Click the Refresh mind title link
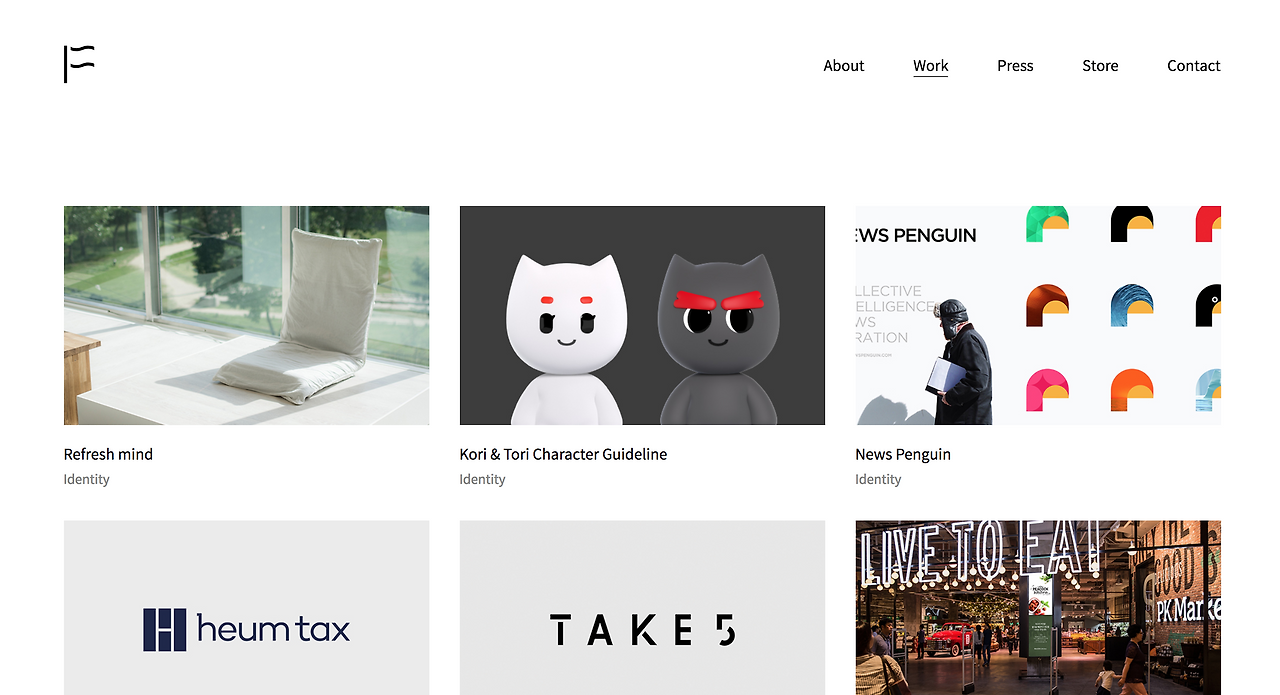The image size is (1280, 695). [x=108, y=454]
